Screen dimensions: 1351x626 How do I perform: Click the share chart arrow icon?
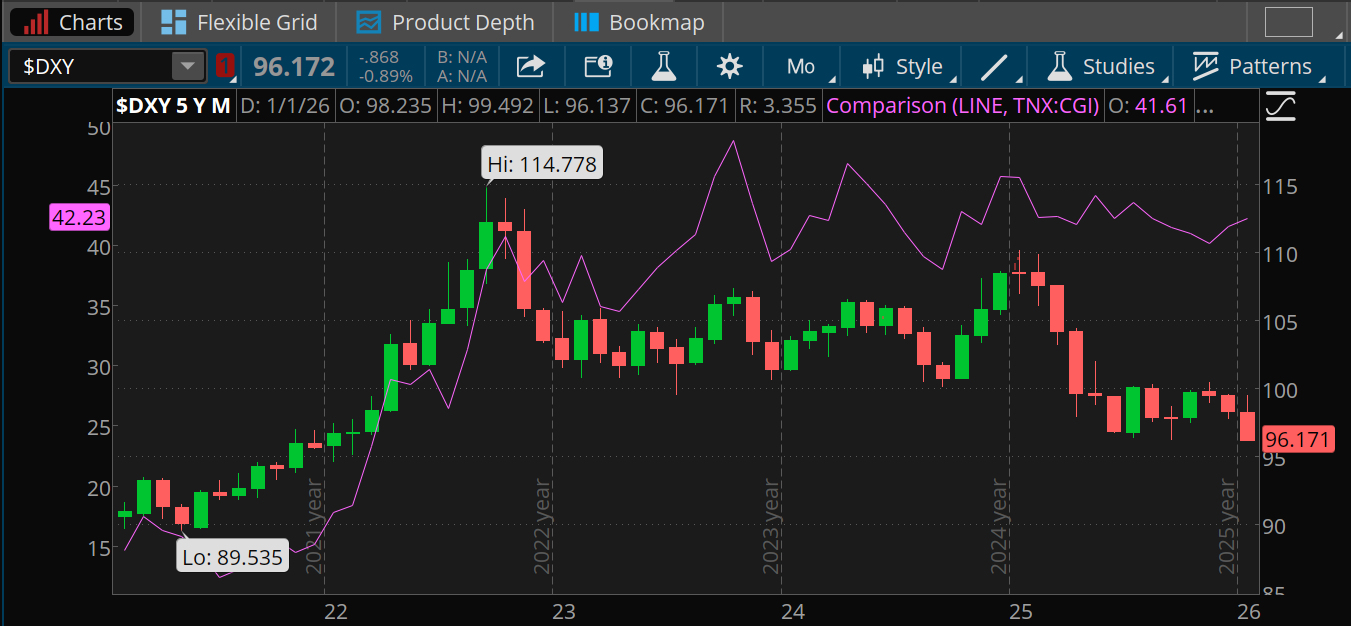click(x=530, y=67)
